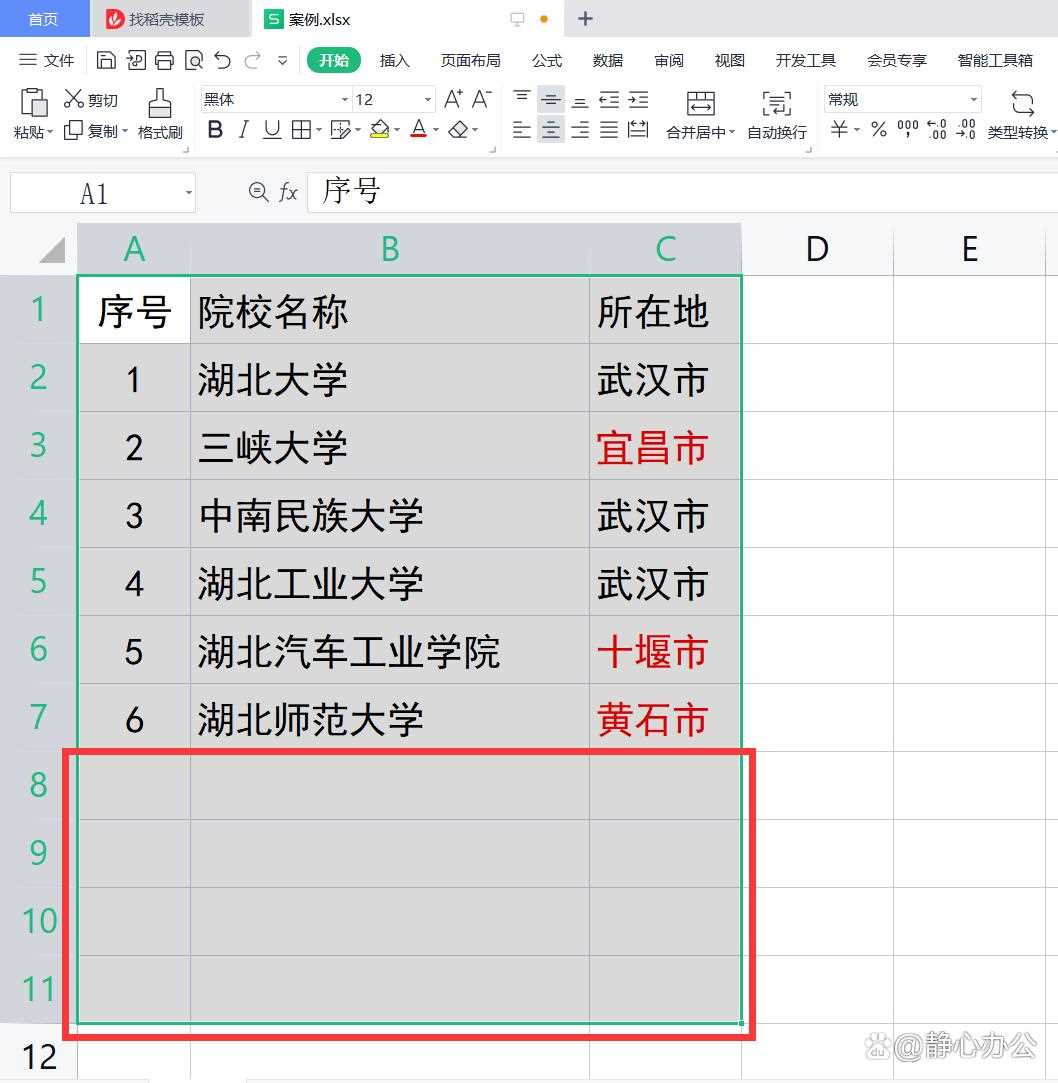
Task: Toggle middle vertical alignment
Action: click(550, 100)
